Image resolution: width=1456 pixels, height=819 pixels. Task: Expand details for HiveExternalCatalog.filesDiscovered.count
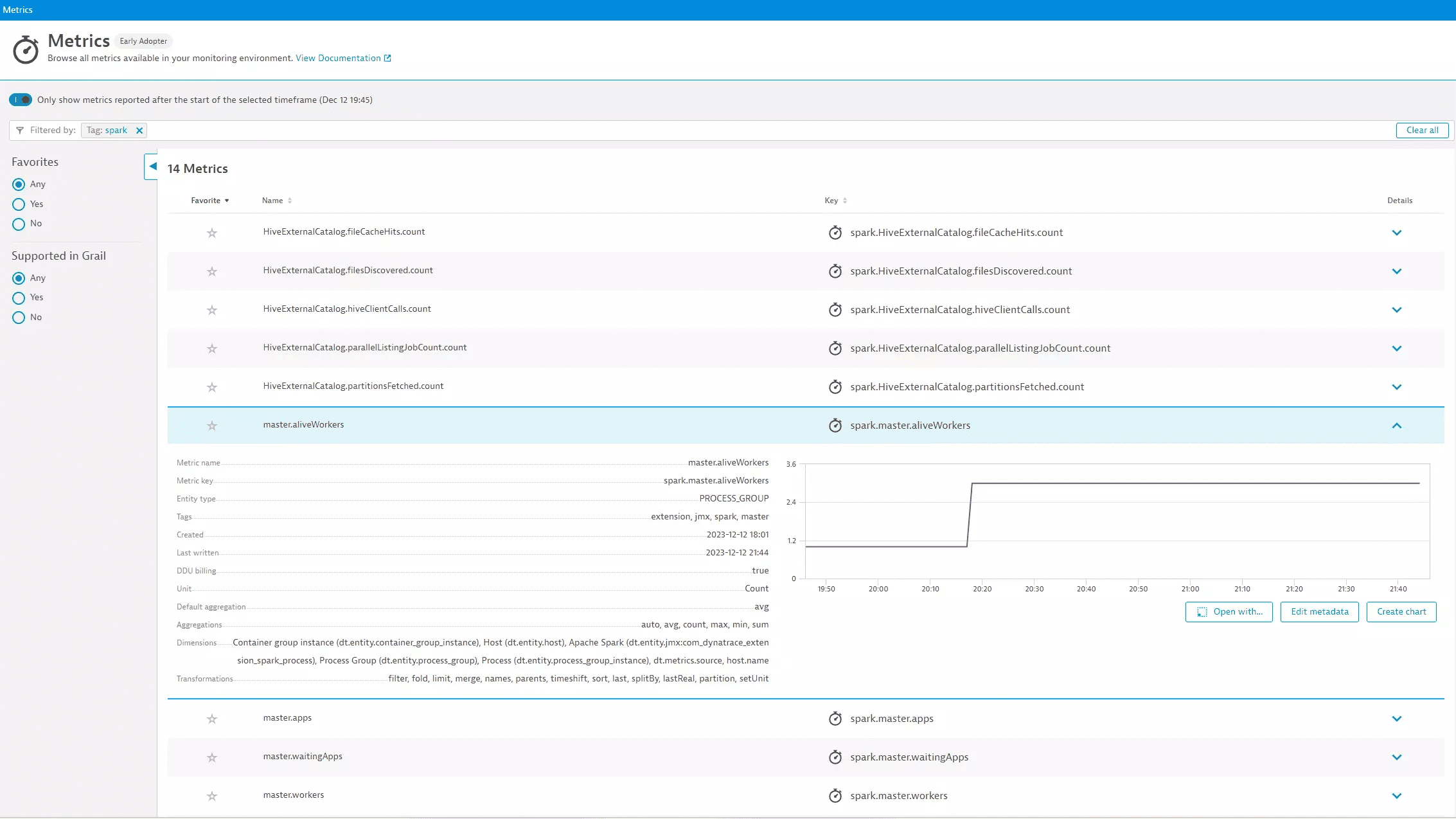[x=1396, y=271]
